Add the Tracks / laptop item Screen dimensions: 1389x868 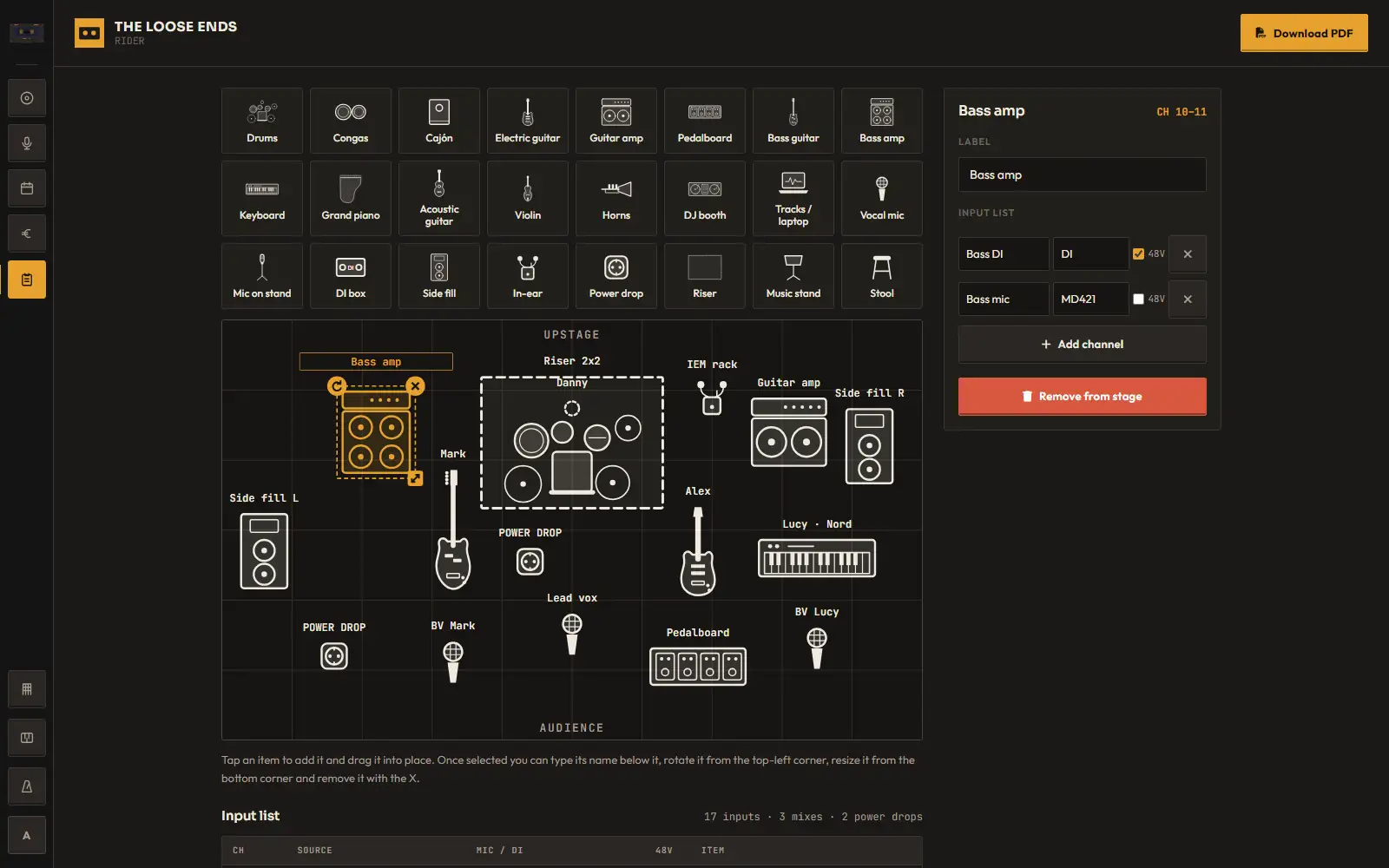793,199
